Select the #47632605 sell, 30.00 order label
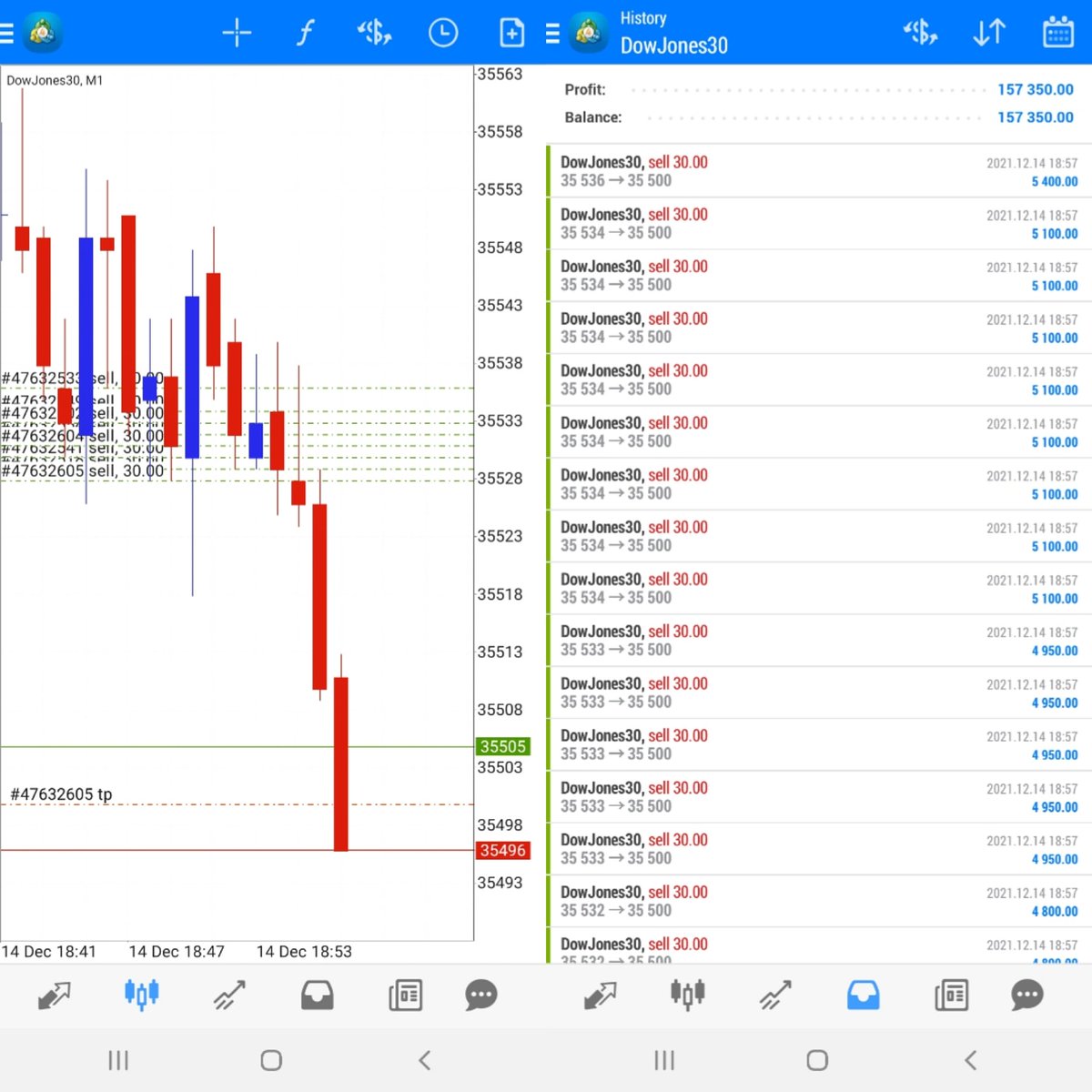 click(83, 470)
